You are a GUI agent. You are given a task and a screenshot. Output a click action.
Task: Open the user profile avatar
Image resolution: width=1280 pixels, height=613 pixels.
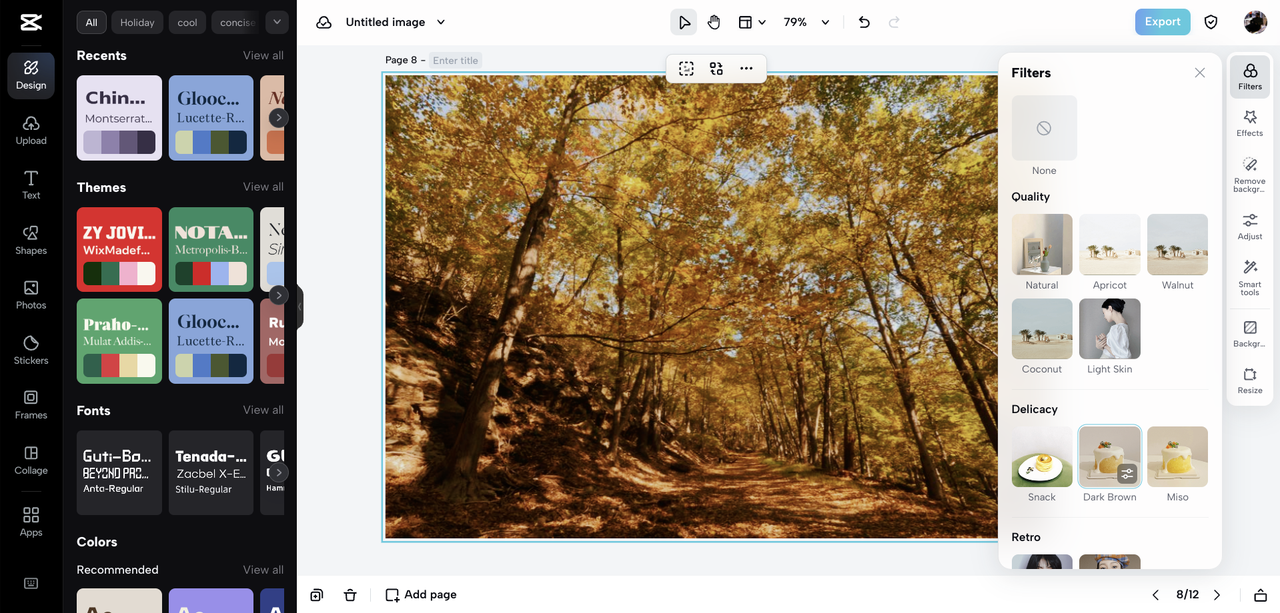[1255, 22]
